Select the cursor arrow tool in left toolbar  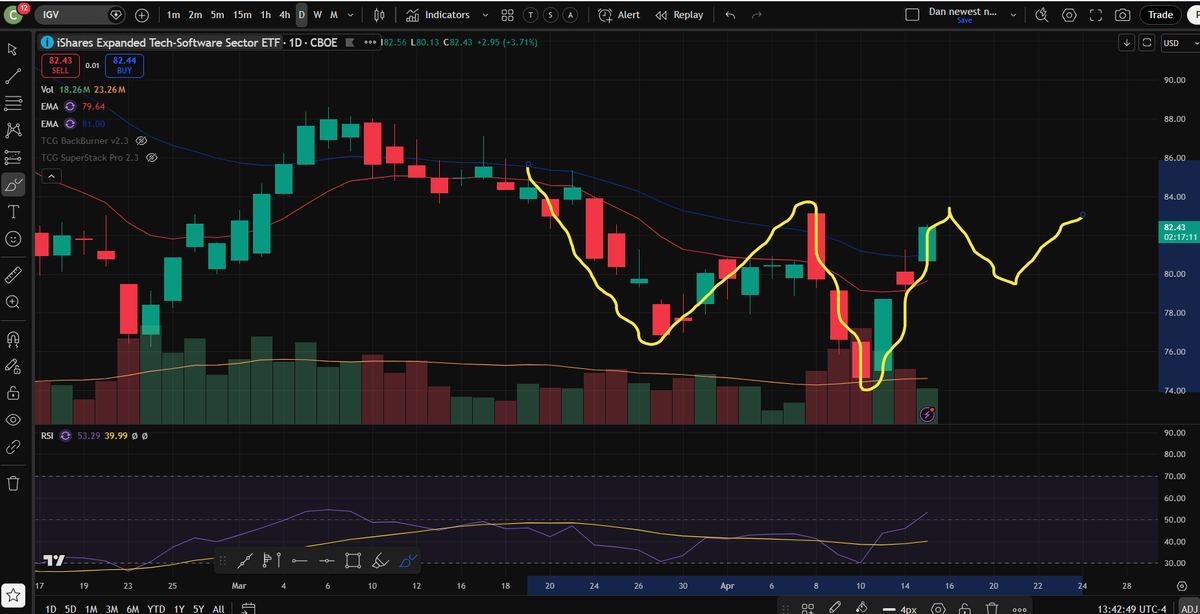[x=14, y=48]
